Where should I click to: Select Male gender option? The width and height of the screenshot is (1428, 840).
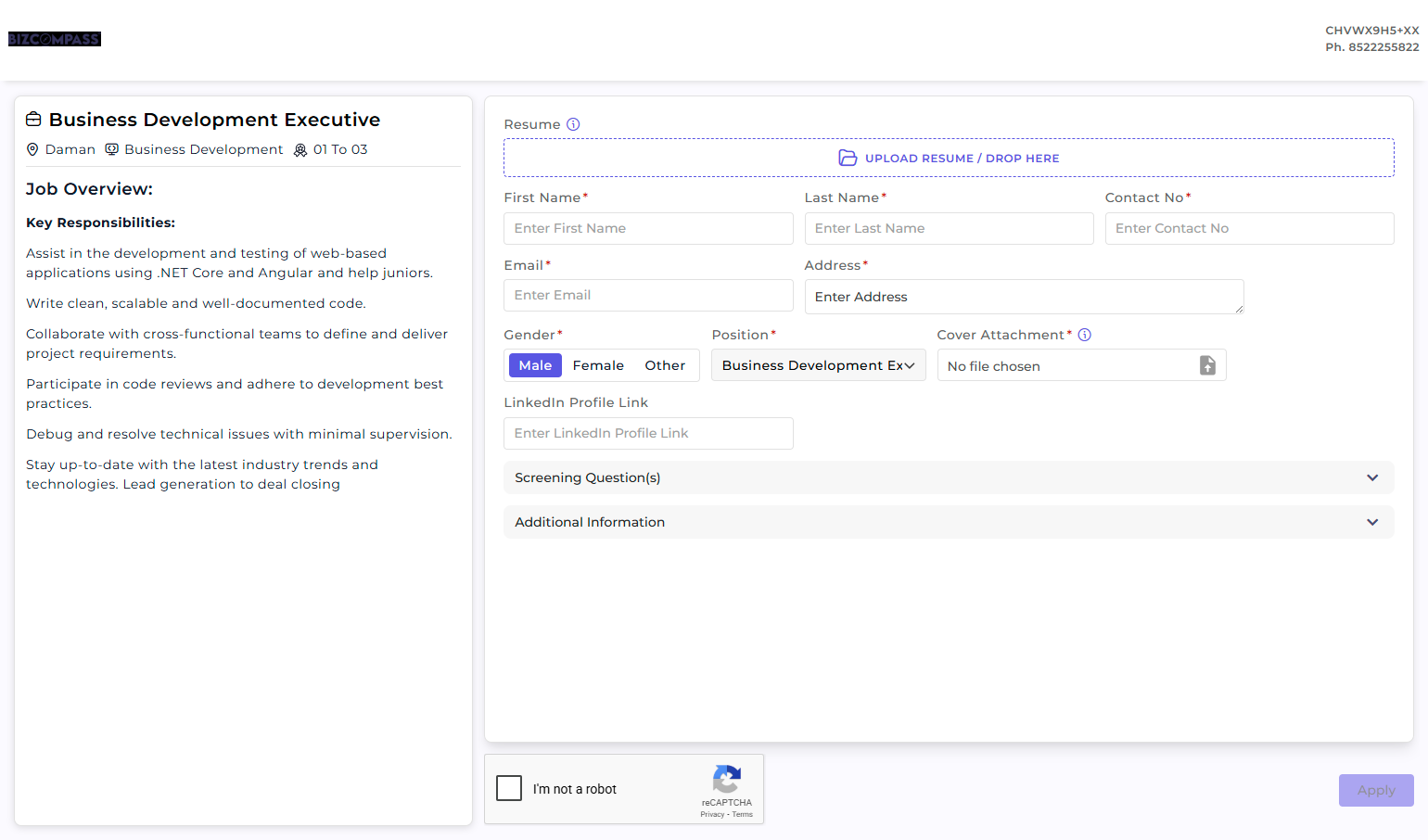[x=535, y=365]
